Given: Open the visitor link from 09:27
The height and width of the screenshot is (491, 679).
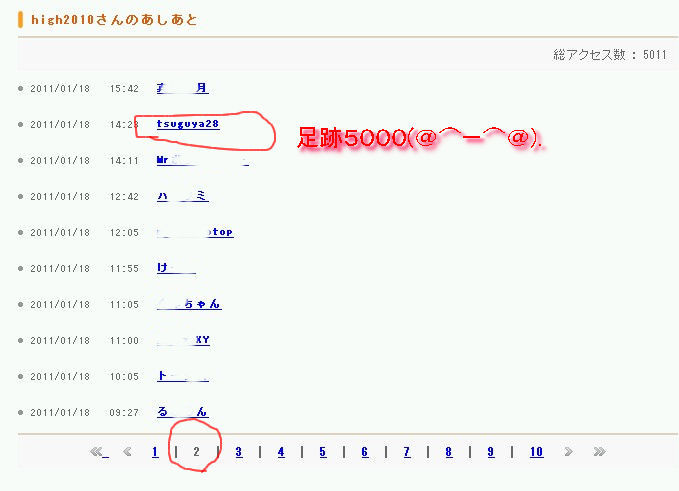Looking at the screenshot, I should (x=183, y=412).
